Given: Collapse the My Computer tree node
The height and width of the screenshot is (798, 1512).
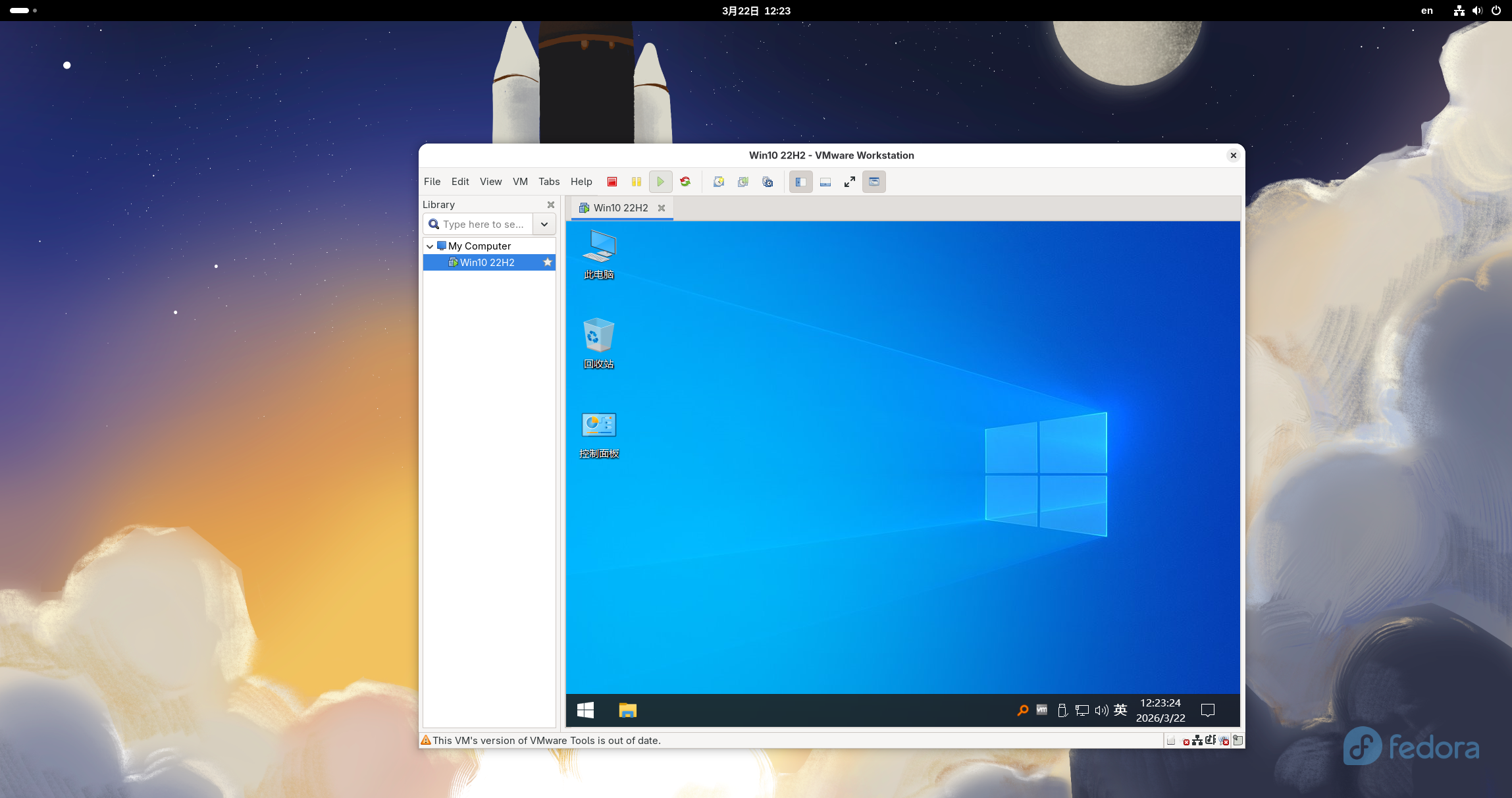Looking at the screenshot, I should pos(430,246).
